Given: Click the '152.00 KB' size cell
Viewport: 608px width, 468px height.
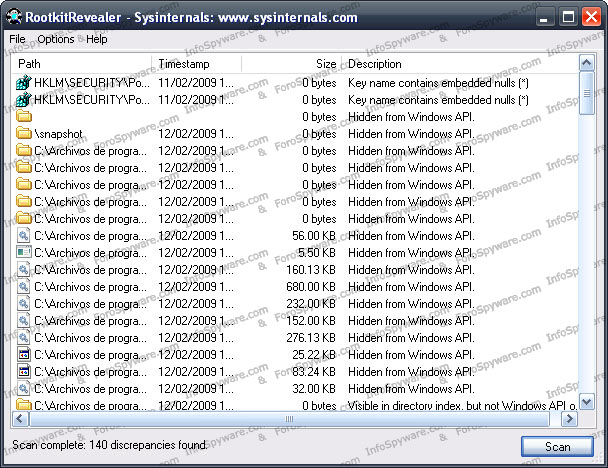Looking at the screenshot, I should coord(311,321).
